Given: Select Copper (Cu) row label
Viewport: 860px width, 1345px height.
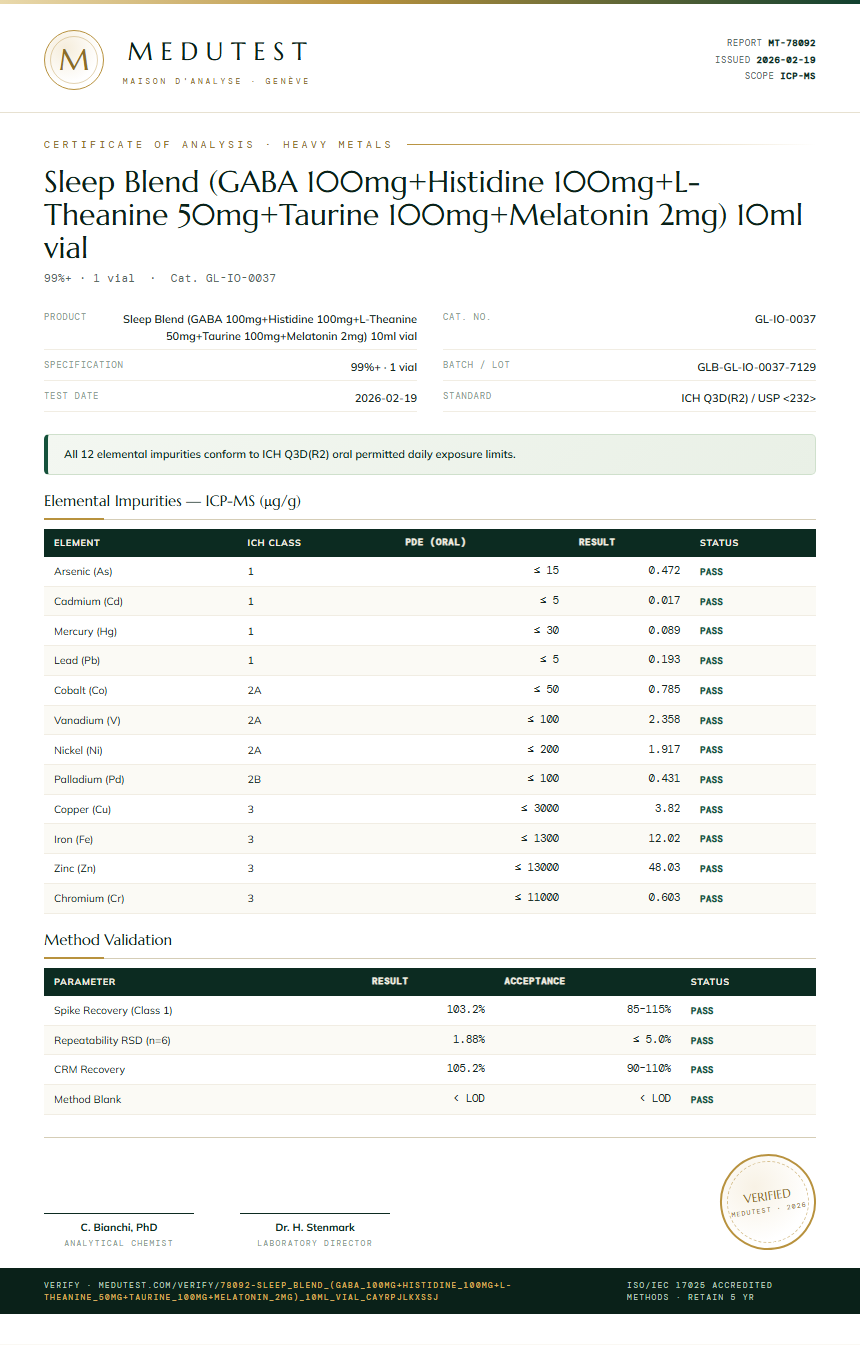Looking at the screenshot, I should [x=82, y=810].
